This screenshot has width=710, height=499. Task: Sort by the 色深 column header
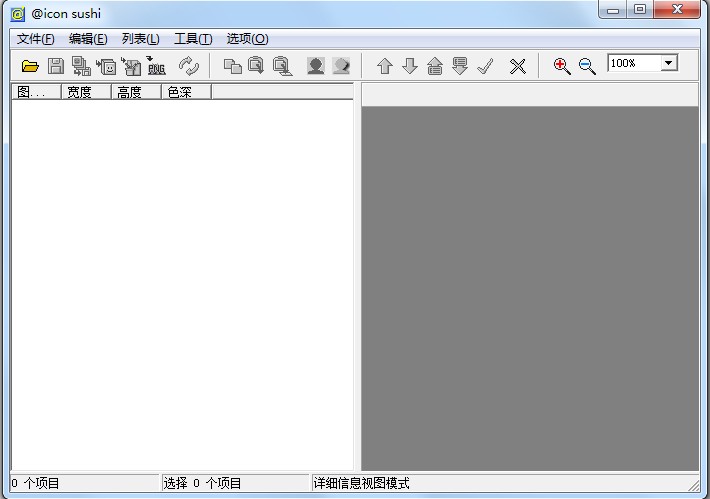(186, 92)
